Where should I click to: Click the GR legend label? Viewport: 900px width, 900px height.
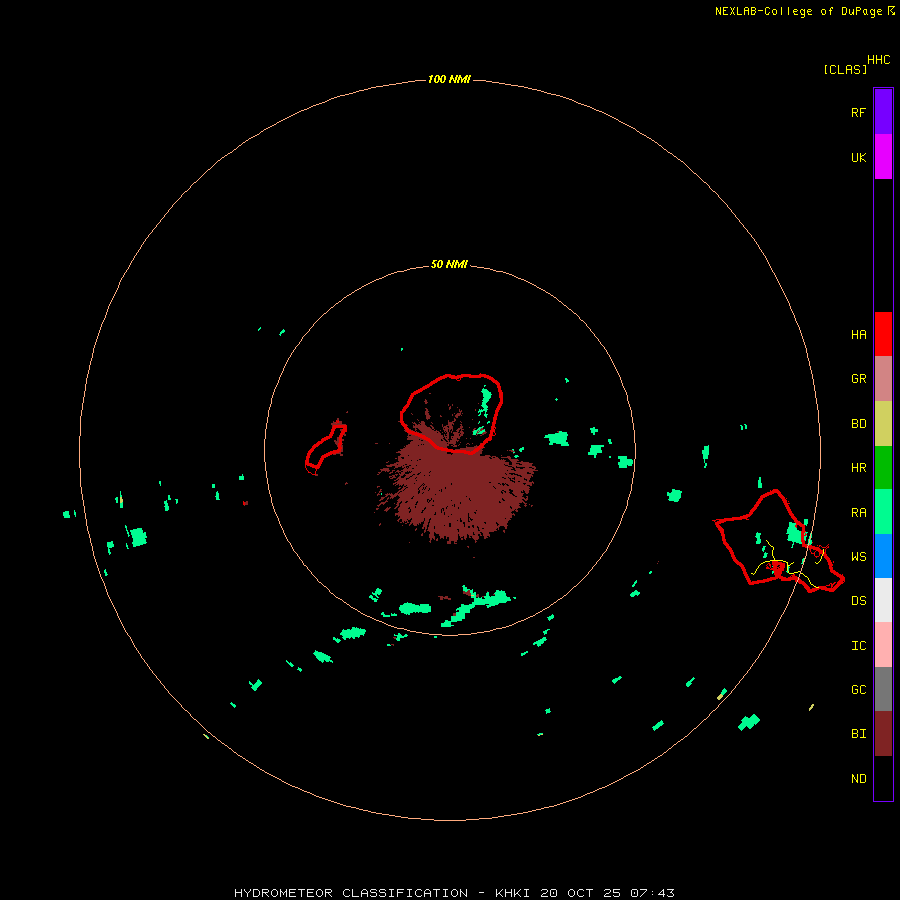858,379
